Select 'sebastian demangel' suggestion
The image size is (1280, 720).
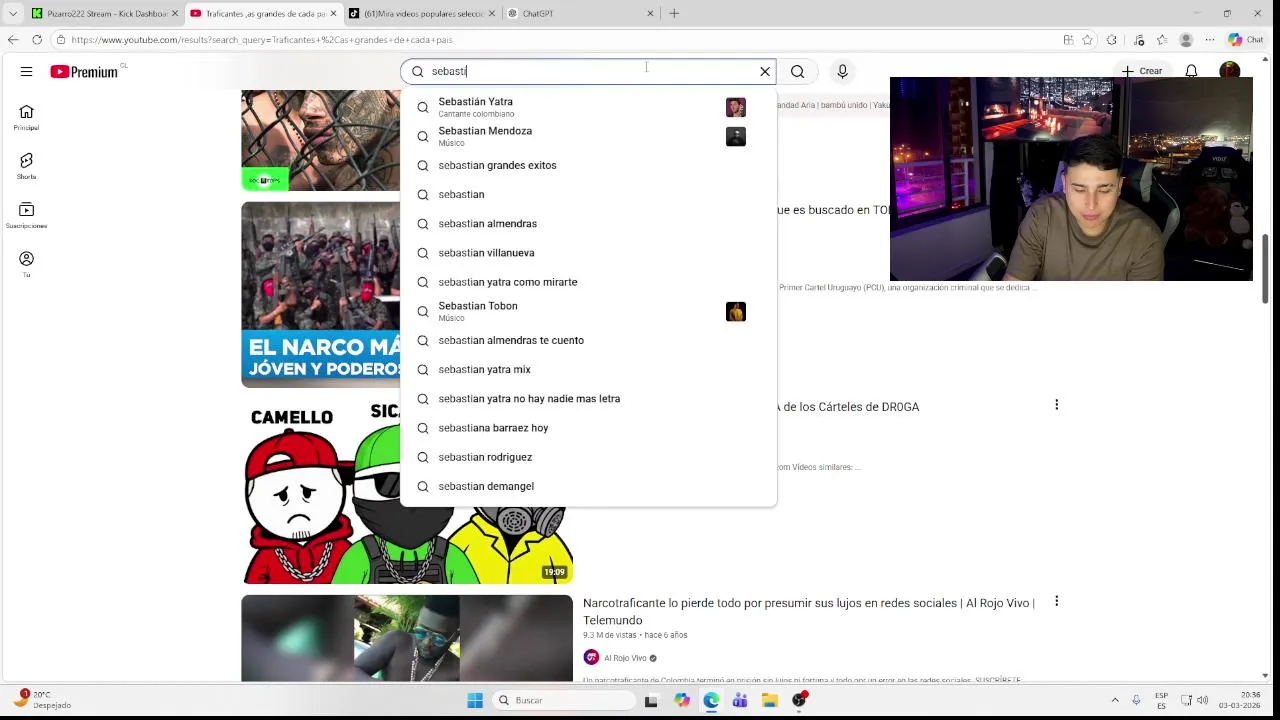coord(588,486)
